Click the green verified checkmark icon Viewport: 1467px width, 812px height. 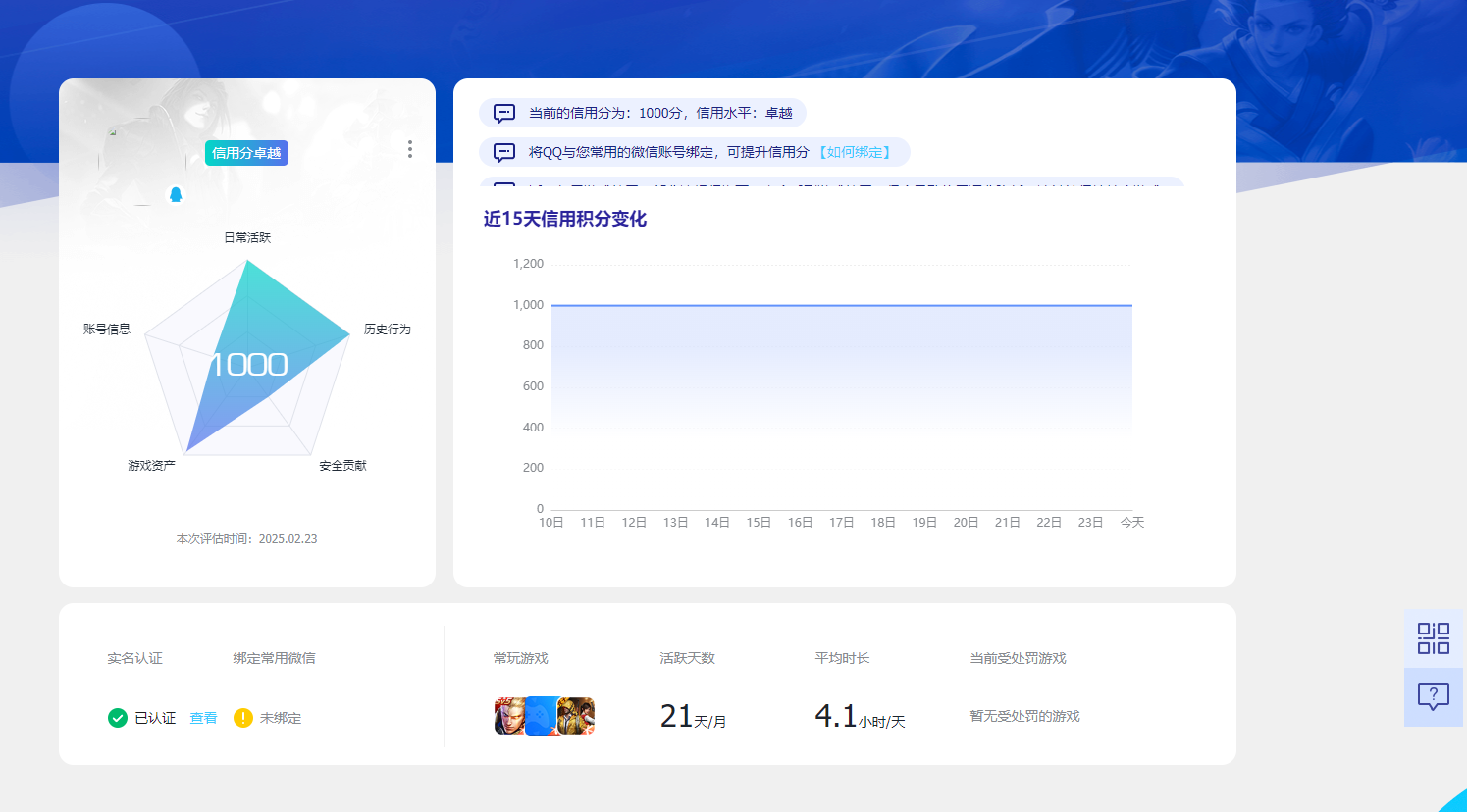pyautogui.click(x=118, y=718)
